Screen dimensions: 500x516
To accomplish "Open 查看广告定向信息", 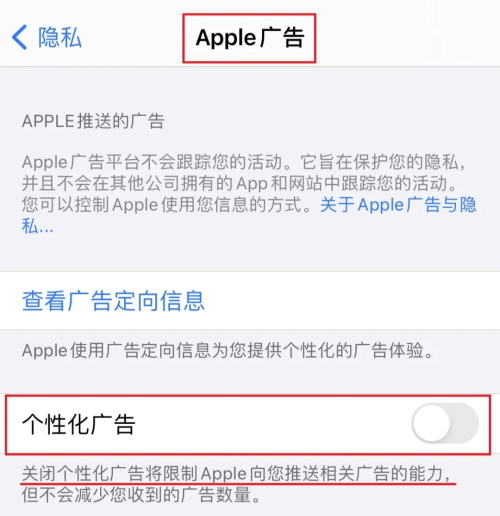I will coord(113,301).
